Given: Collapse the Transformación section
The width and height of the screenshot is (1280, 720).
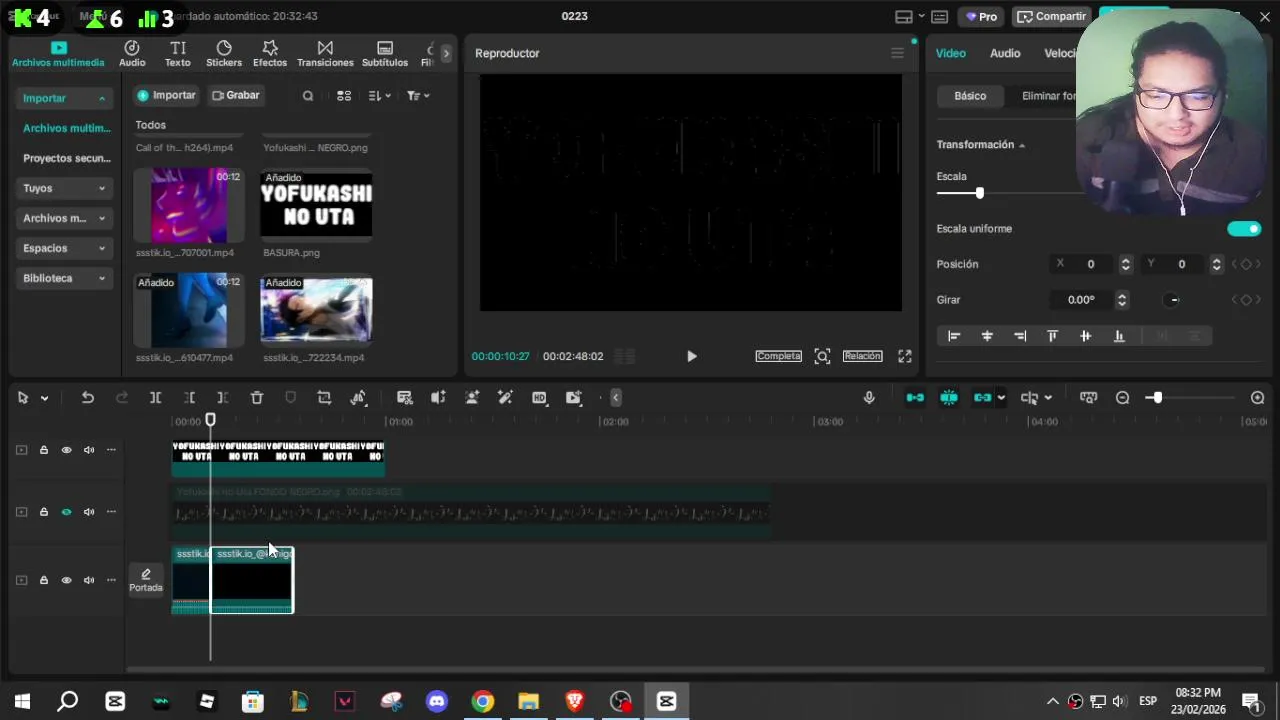Looking at the screenshot, I should click(x=1022, y=145).
